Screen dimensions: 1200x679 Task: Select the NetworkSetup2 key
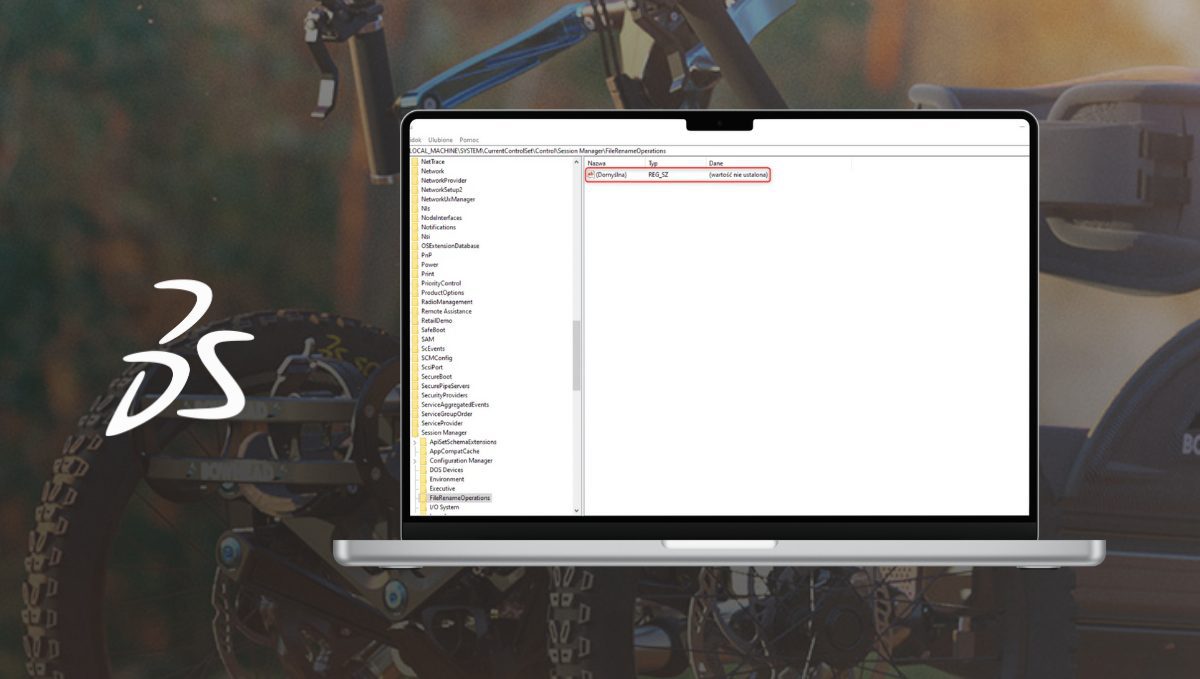[x=442, y=190]
